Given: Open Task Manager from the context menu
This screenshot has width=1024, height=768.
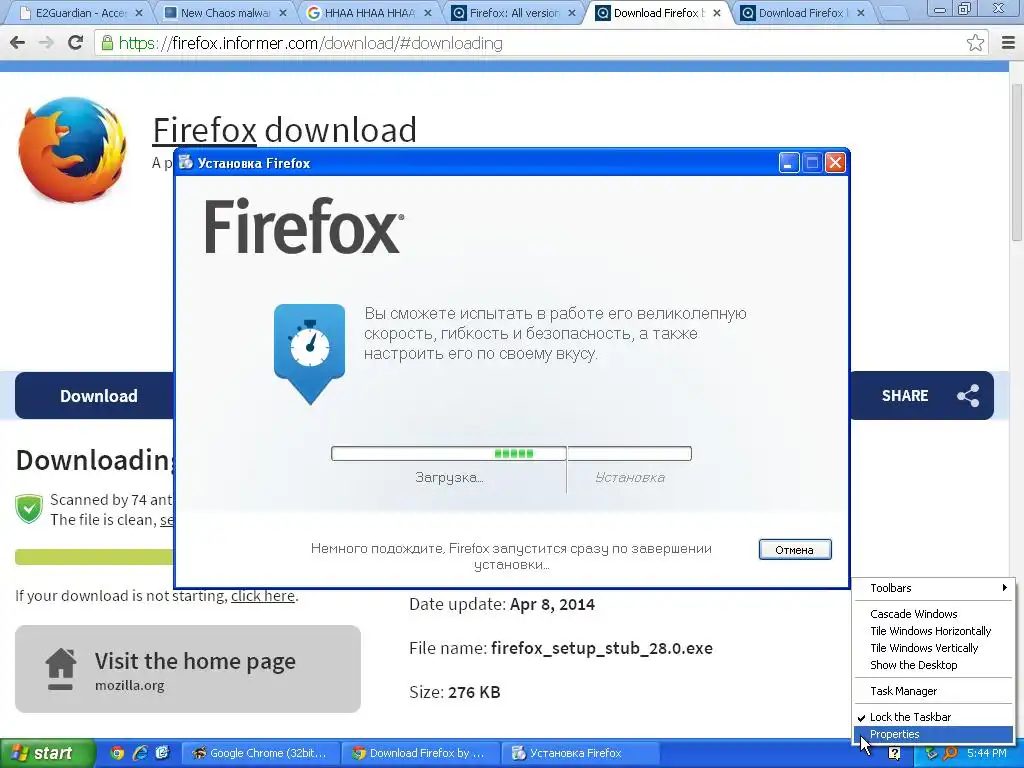Looking at the screenshot, I should click(x=935, y=691).
